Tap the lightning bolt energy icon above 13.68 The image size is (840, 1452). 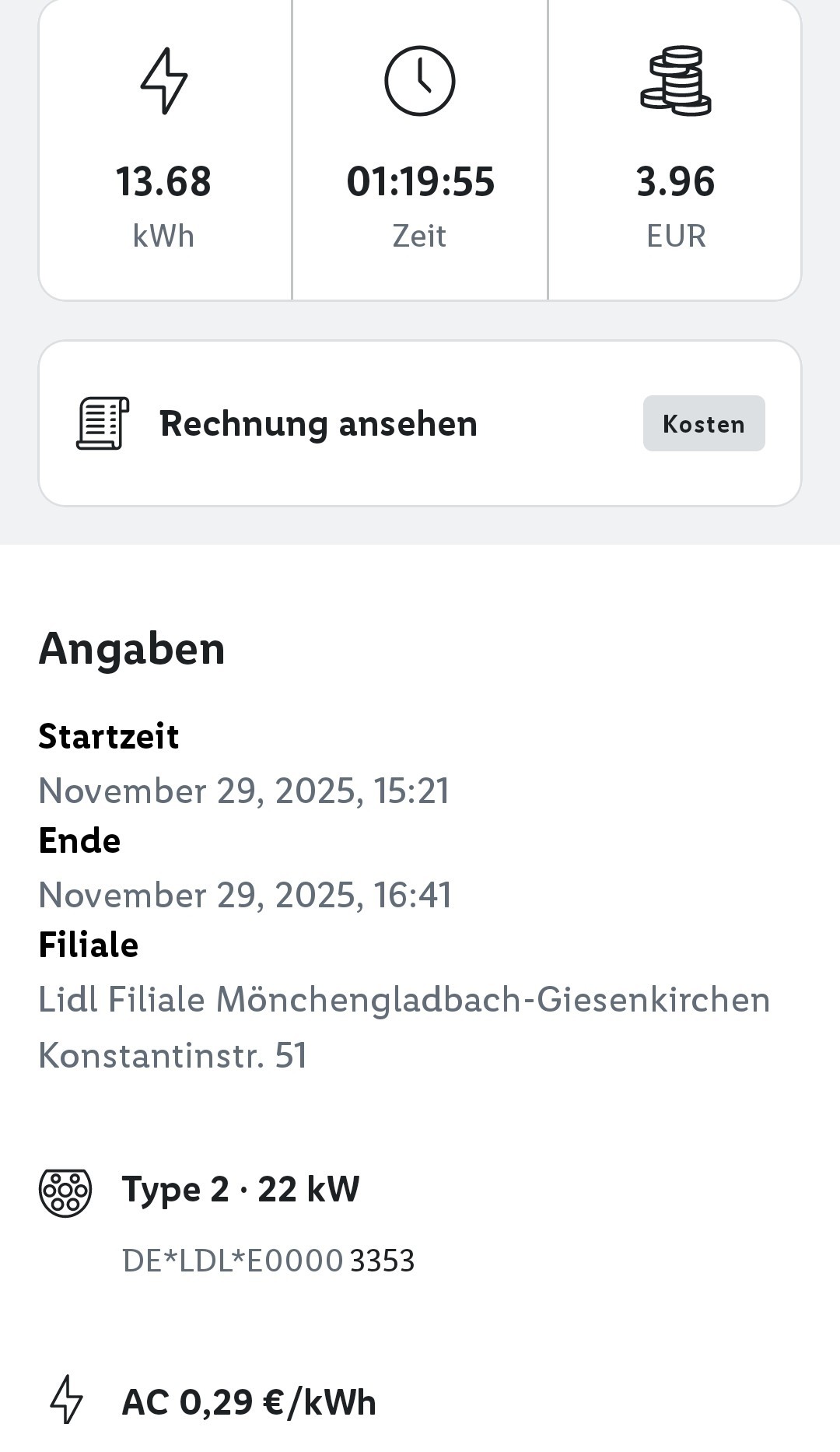coord(163,81)
